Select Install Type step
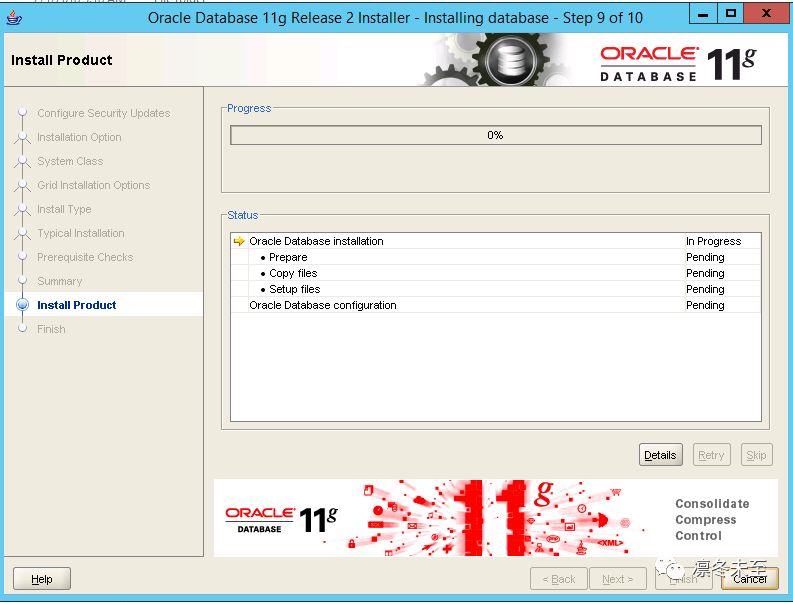 64,209
